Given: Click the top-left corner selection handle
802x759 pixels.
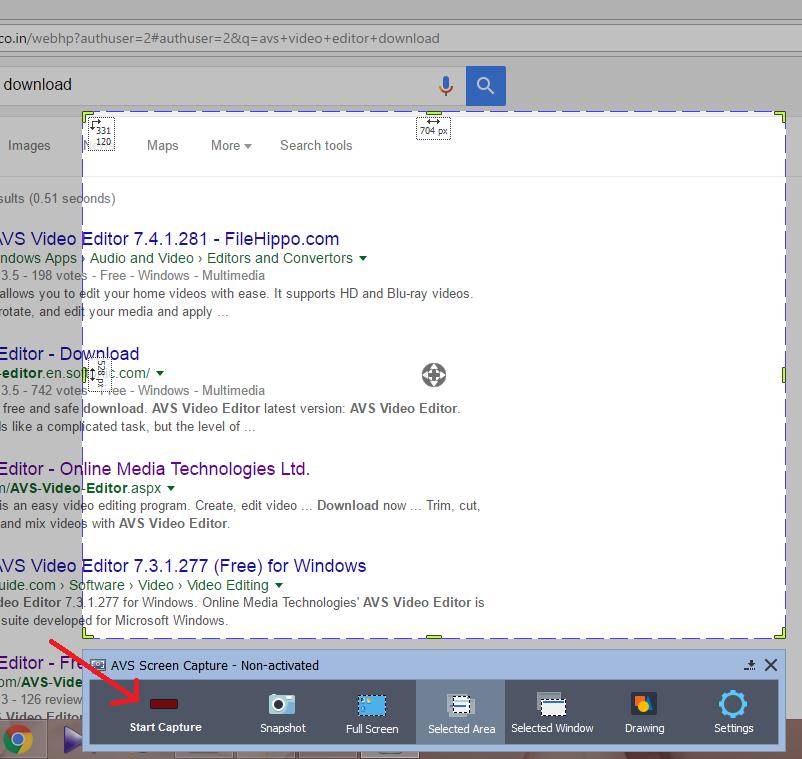Looking at the screenshot, I should 87,117.
